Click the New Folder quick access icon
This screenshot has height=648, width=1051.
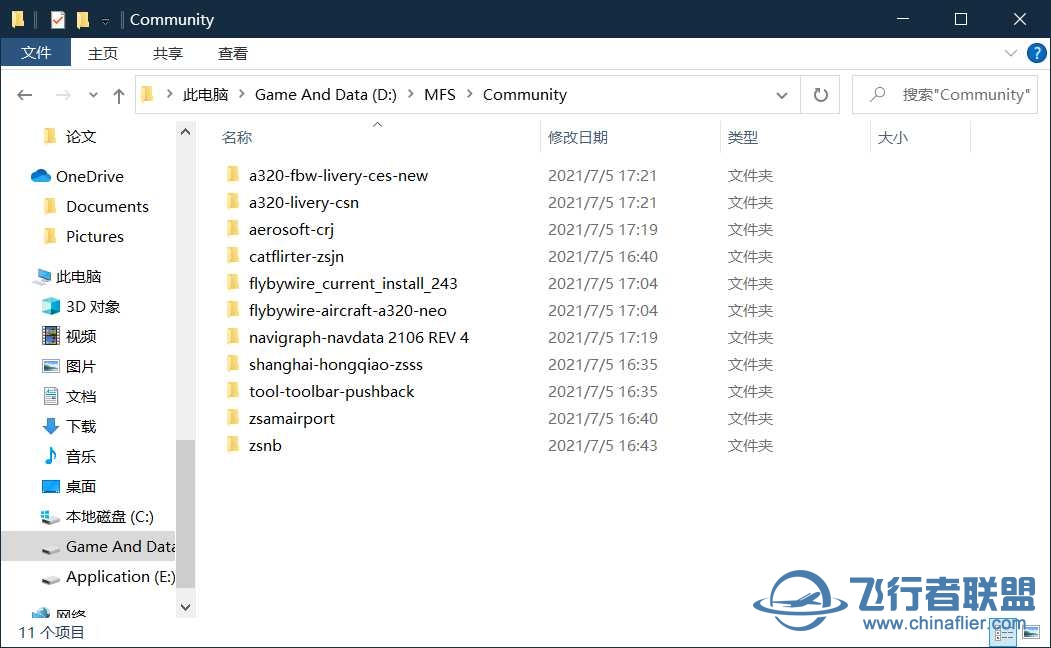pyautogui.click(x=82, y=20)
